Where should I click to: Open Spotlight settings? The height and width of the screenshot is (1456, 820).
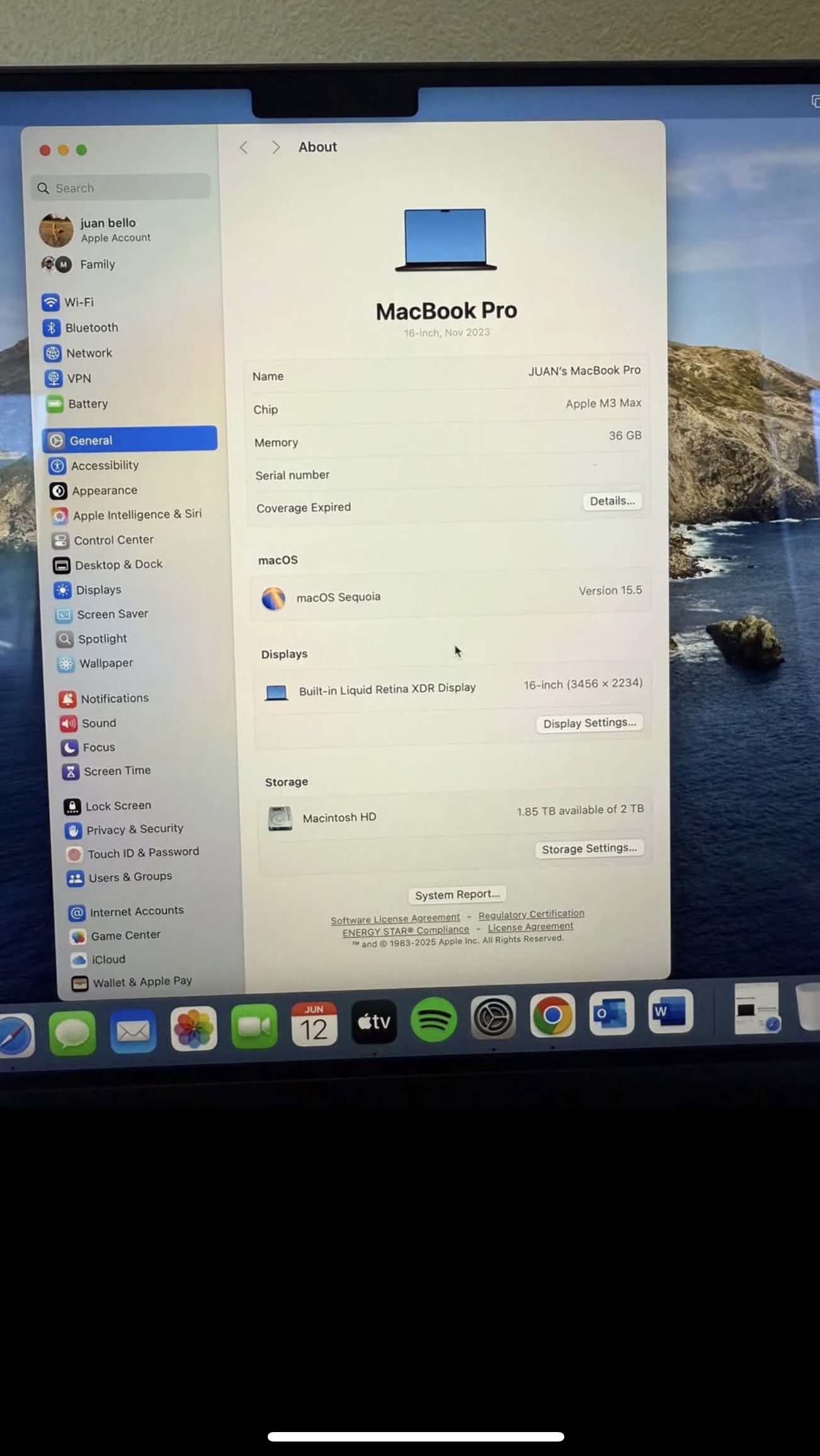[x=92, y=639]
